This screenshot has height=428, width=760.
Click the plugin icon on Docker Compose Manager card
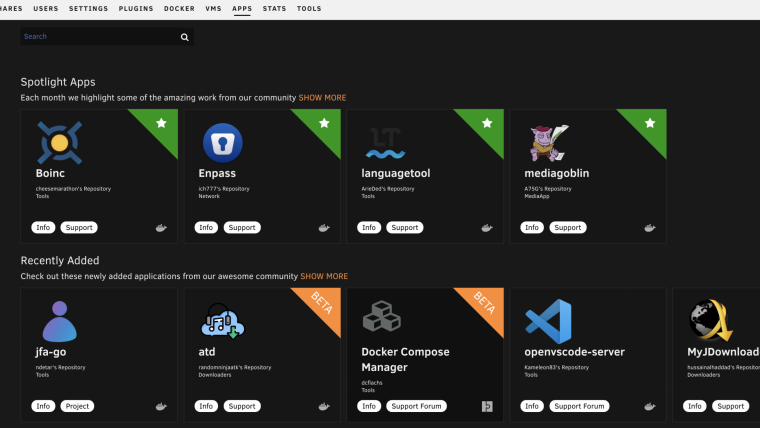pyautogui.click(x=487, y=406)
